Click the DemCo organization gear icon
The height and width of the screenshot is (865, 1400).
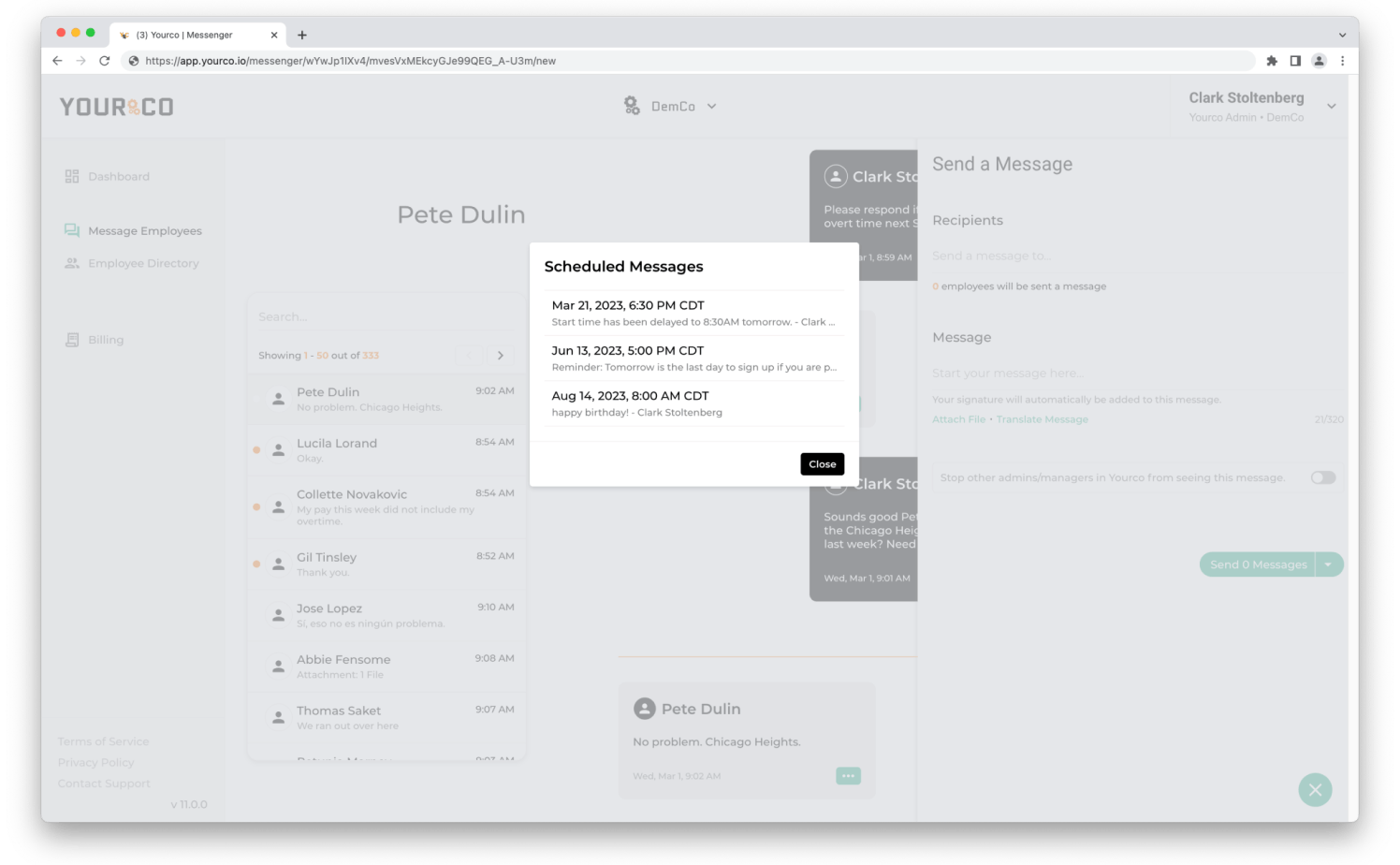(633, 106)
